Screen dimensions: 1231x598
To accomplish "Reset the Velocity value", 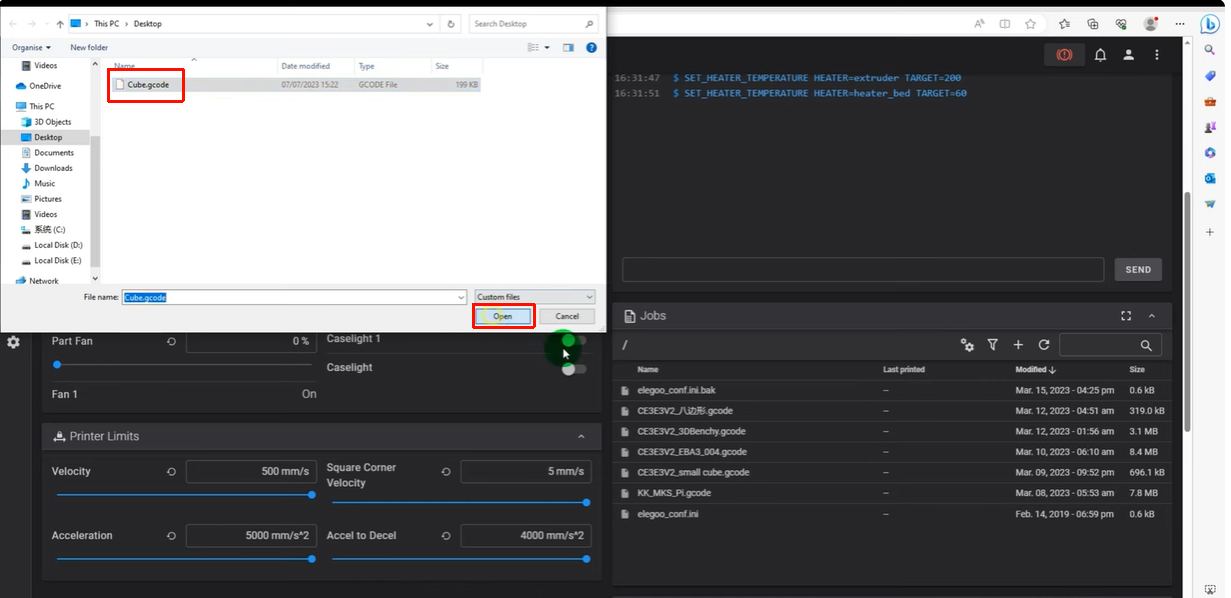I will pos(172,471).
